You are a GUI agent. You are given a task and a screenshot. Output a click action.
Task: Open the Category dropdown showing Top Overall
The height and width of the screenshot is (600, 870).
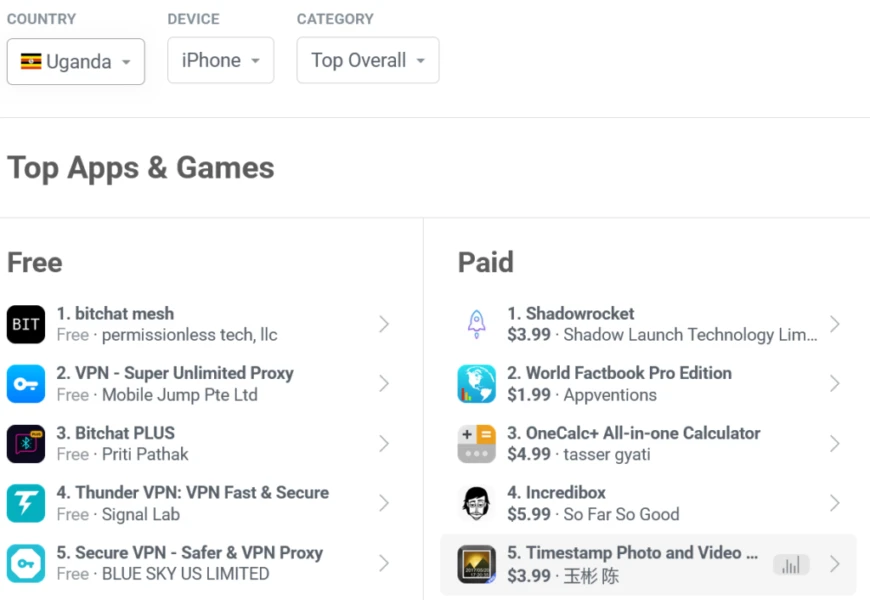[x=367, y=61]
